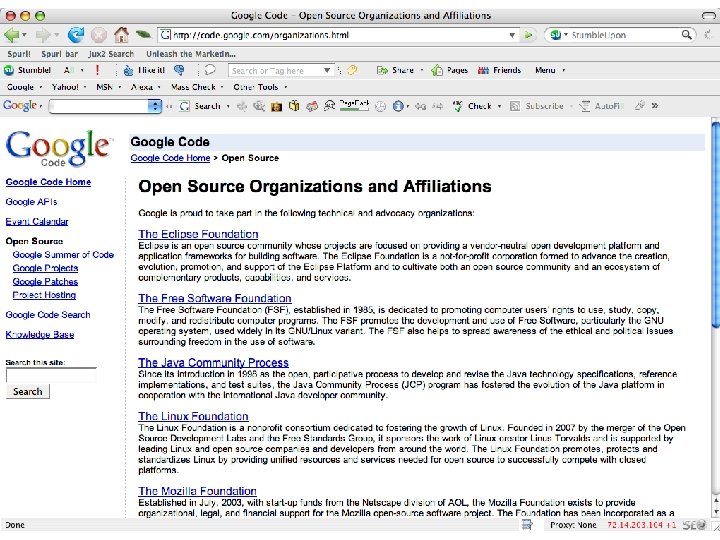This screenshot has width=720, height=540.
Task: Open the Google SEO toolbar menu
Action: click(x=24, y=87)
